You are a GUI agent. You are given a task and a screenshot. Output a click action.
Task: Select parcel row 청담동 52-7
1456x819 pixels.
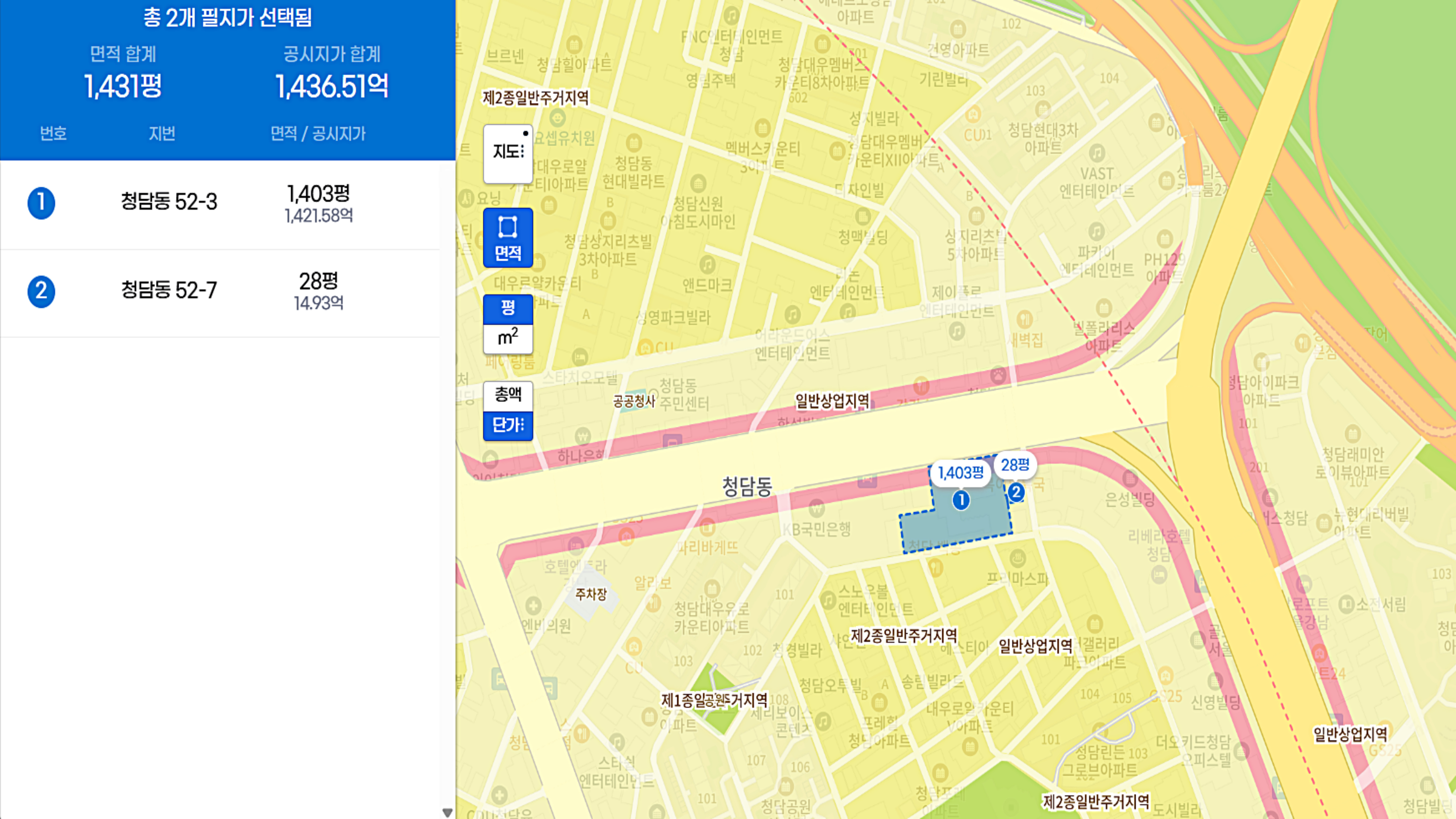coord(220,293)
